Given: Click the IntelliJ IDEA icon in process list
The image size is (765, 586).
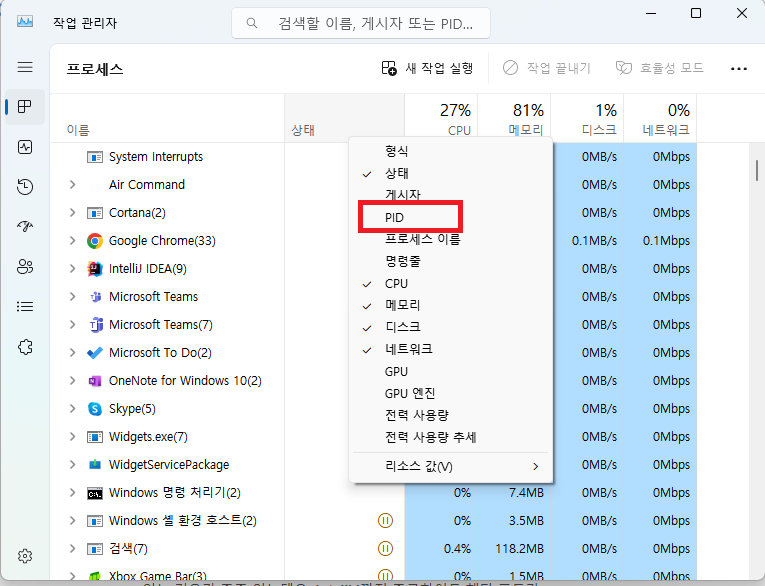Looking at the screenshot, I should coord(95,269).
